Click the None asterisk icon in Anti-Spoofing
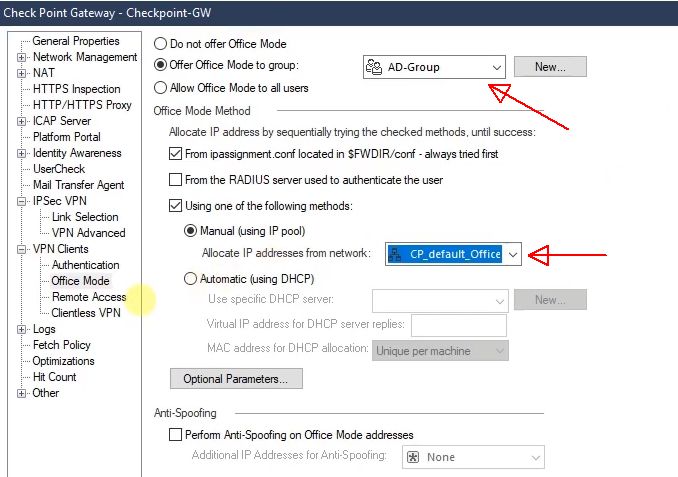This screenshot has height=477, width=678. (x=413, y=457)
